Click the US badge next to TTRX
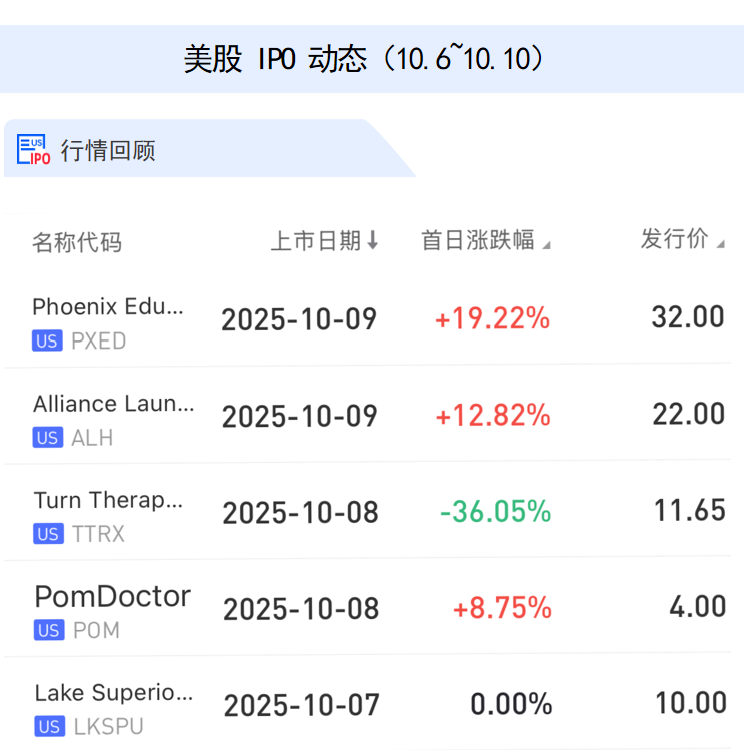Screen dimensions: 744x754 click(47, 534)
